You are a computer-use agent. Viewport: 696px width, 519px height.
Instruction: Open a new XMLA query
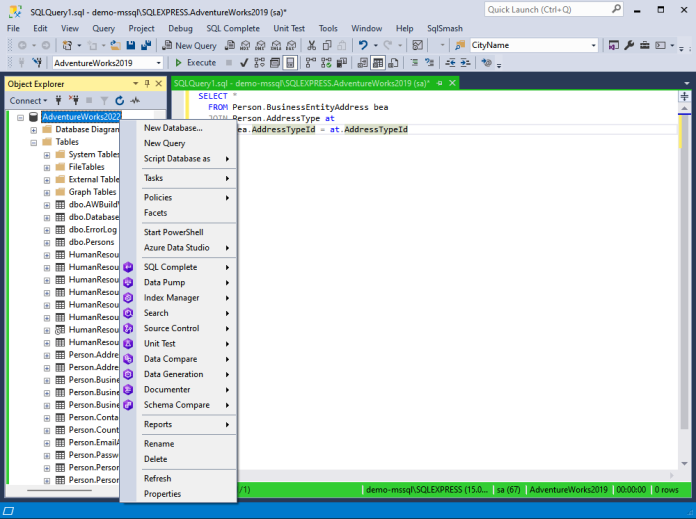pos(276,45)
